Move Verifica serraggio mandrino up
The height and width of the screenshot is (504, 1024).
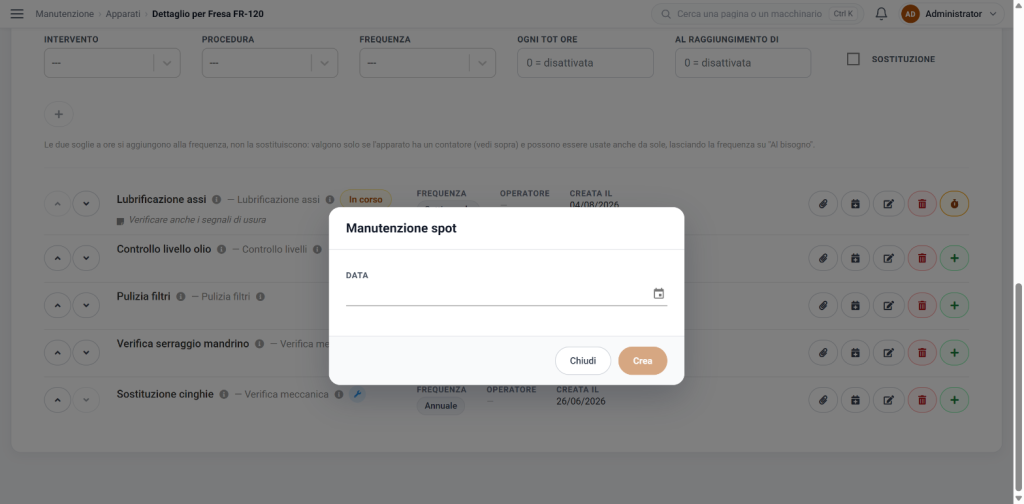point(57,353)
